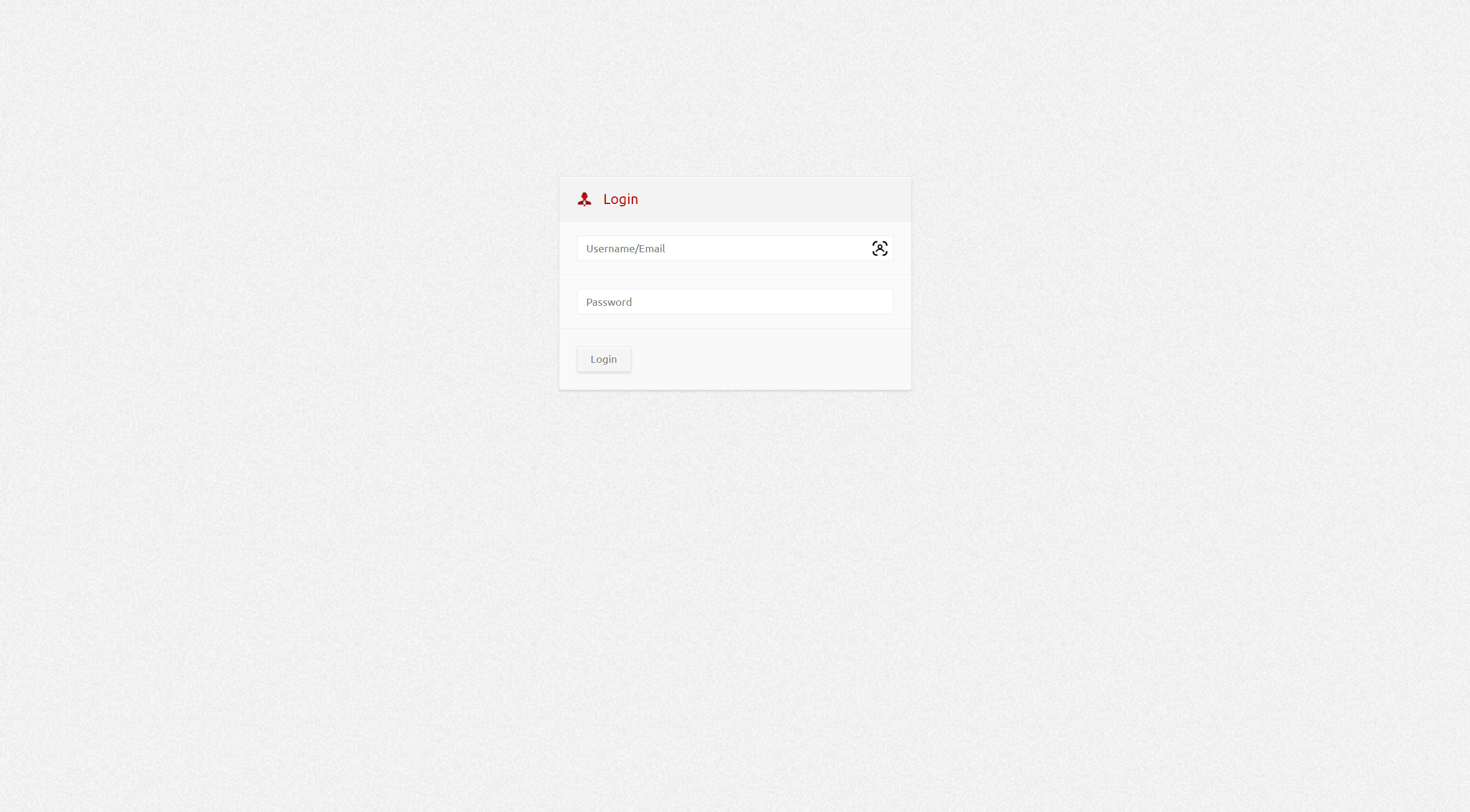Activate the user-scan icon at field's right
The height and width of the screenshot is (812, 1470).
(879, 248)
